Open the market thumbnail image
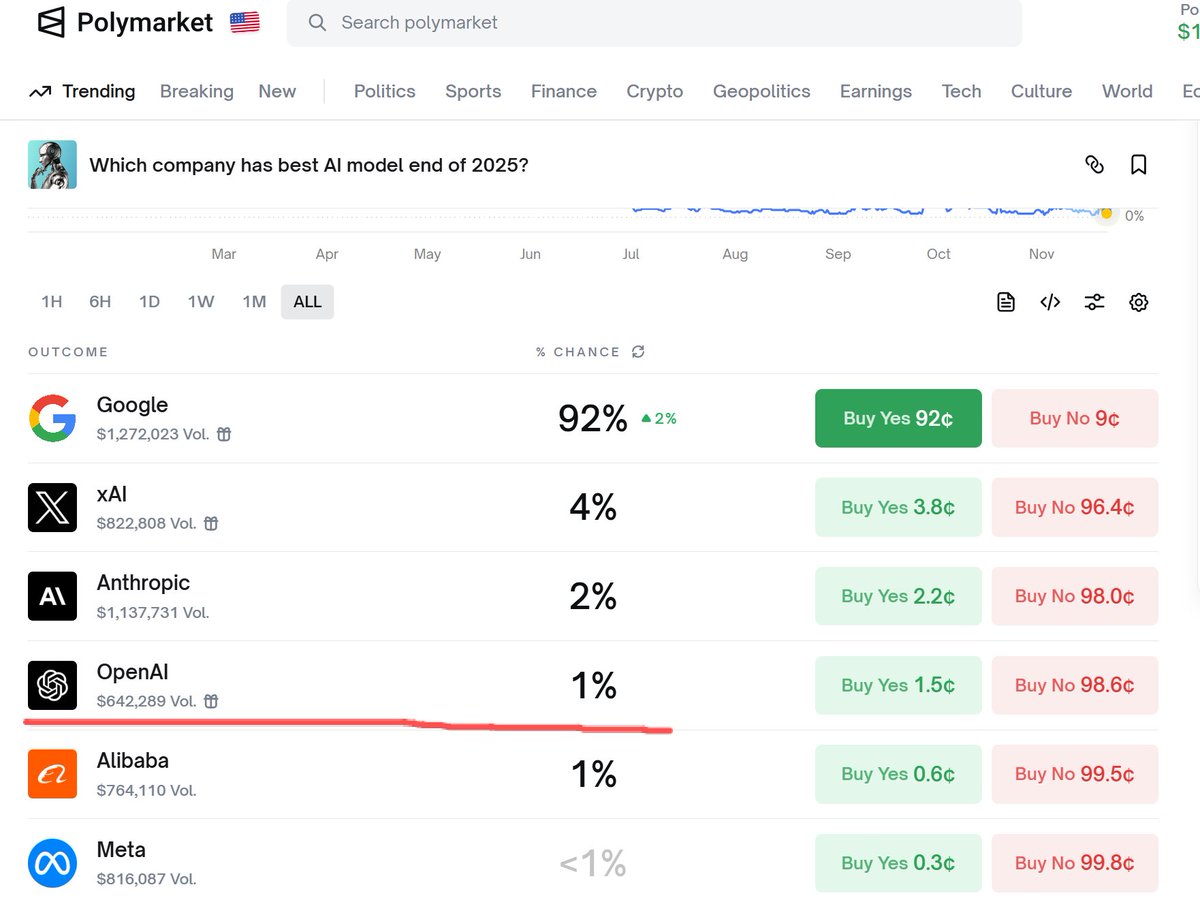This screenshot has height=900, width=1200. tap(52, 165)
